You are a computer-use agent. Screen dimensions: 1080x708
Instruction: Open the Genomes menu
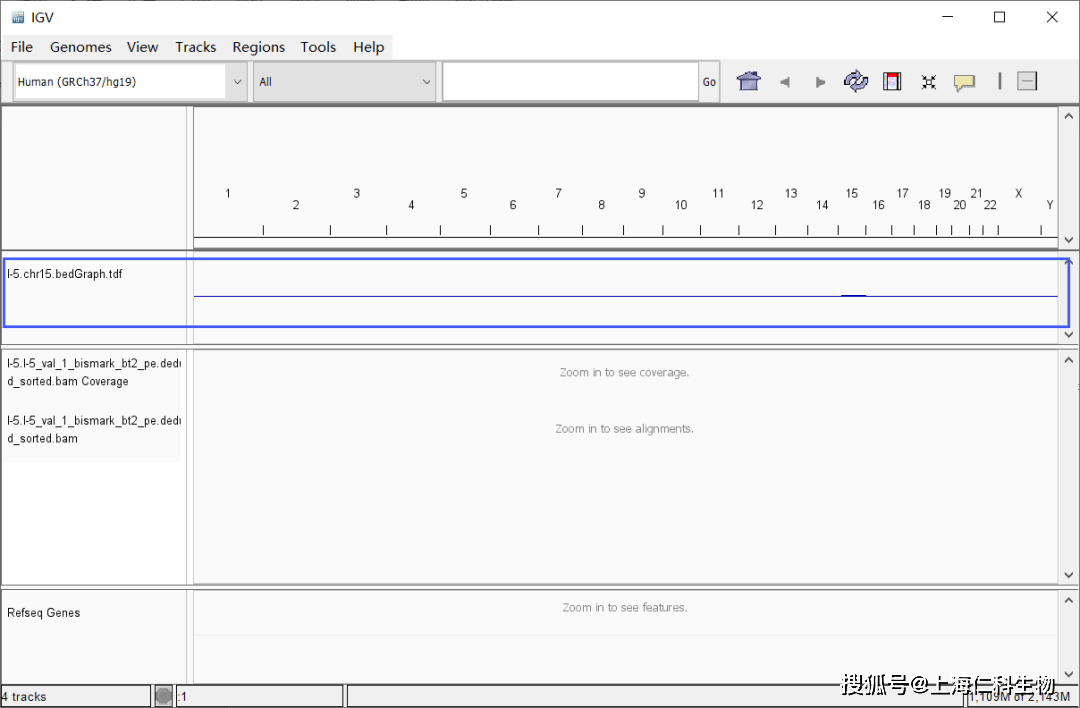tap(80, 47)
